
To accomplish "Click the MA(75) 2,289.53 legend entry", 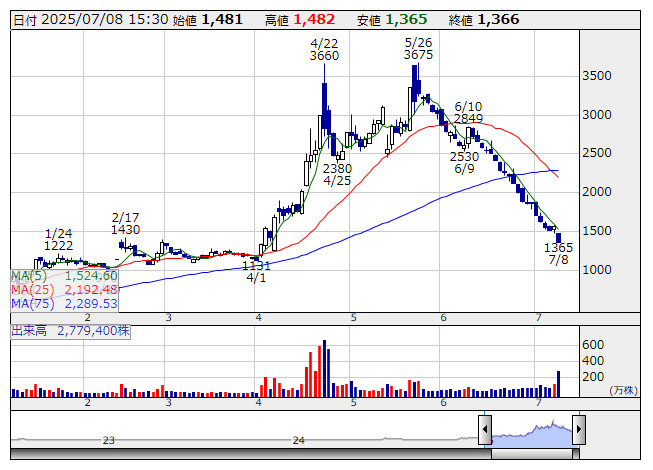I will pos(64,303).
